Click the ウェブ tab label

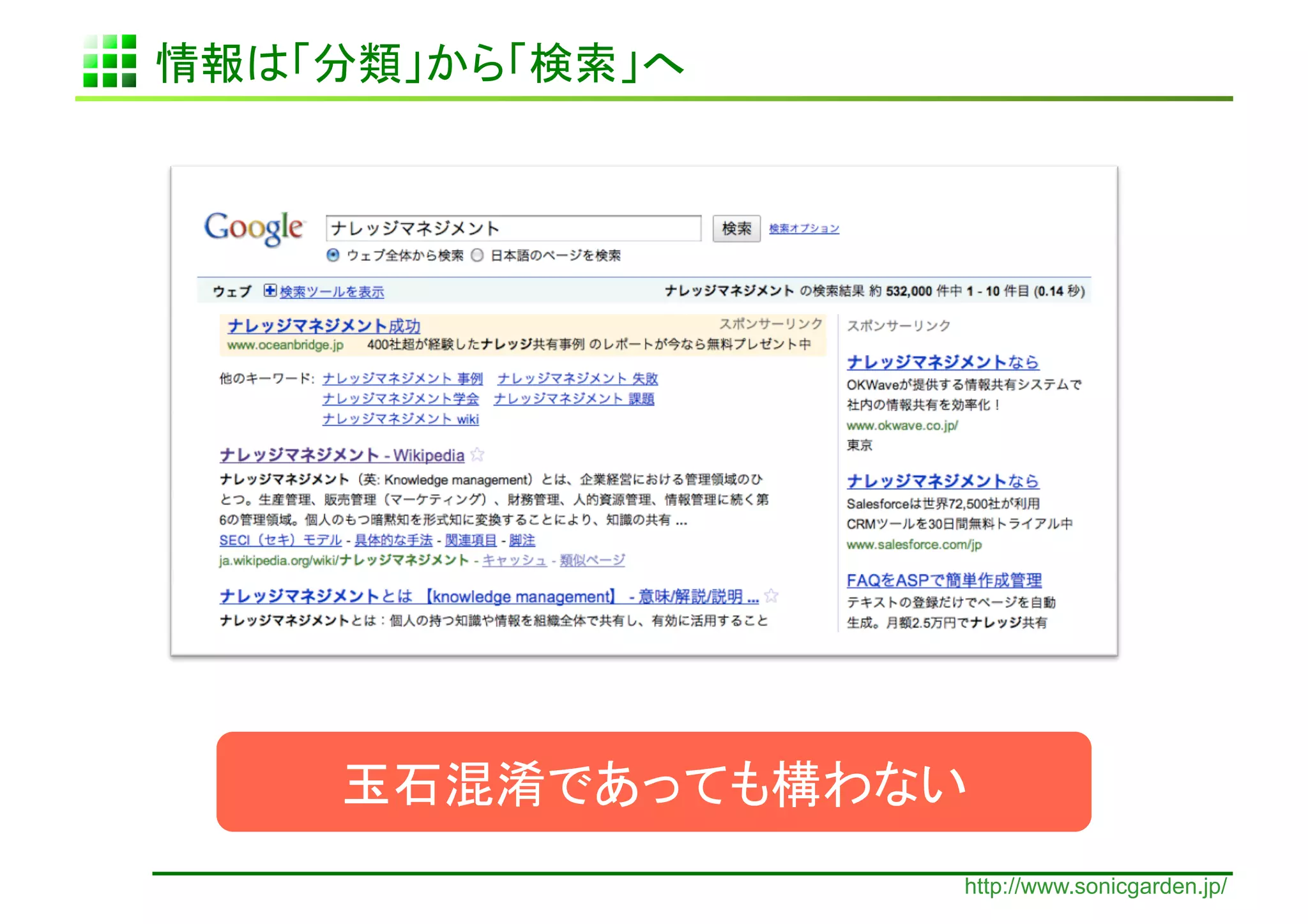[x=232, y=292]
